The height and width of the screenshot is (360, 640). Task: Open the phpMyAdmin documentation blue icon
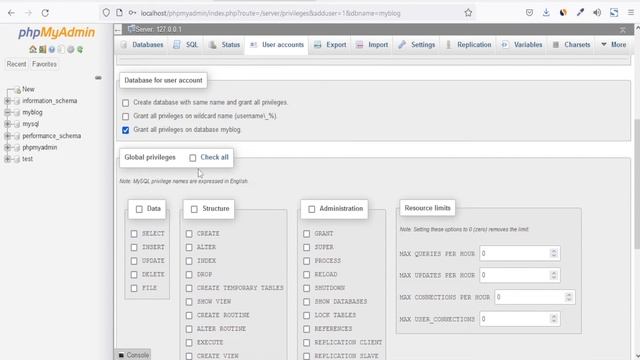tap(52, 49)
